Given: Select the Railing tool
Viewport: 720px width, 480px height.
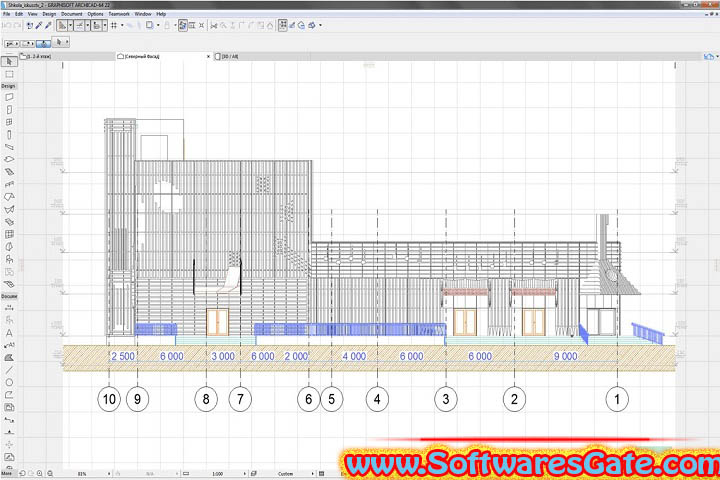Looking at the screenshot, I should [9, 184].
